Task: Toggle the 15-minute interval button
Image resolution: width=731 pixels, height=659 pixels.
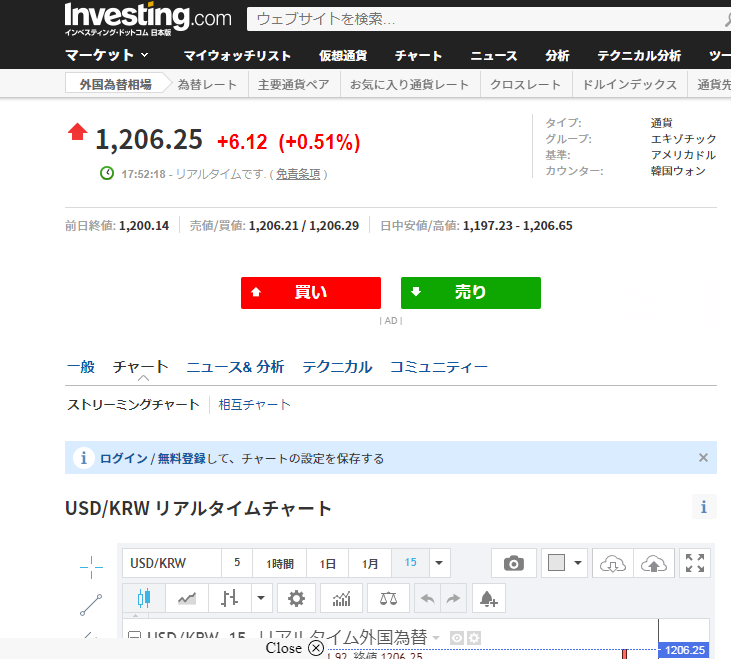Action: coord(410,563)
